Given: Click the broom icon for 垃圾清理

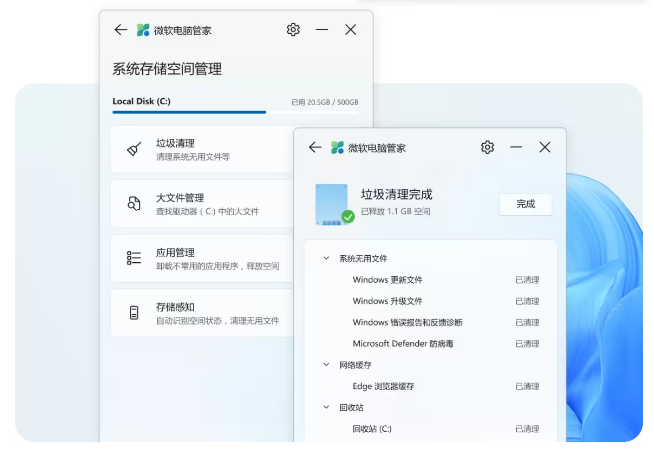Looking at the screenshot, I should 134,150.
